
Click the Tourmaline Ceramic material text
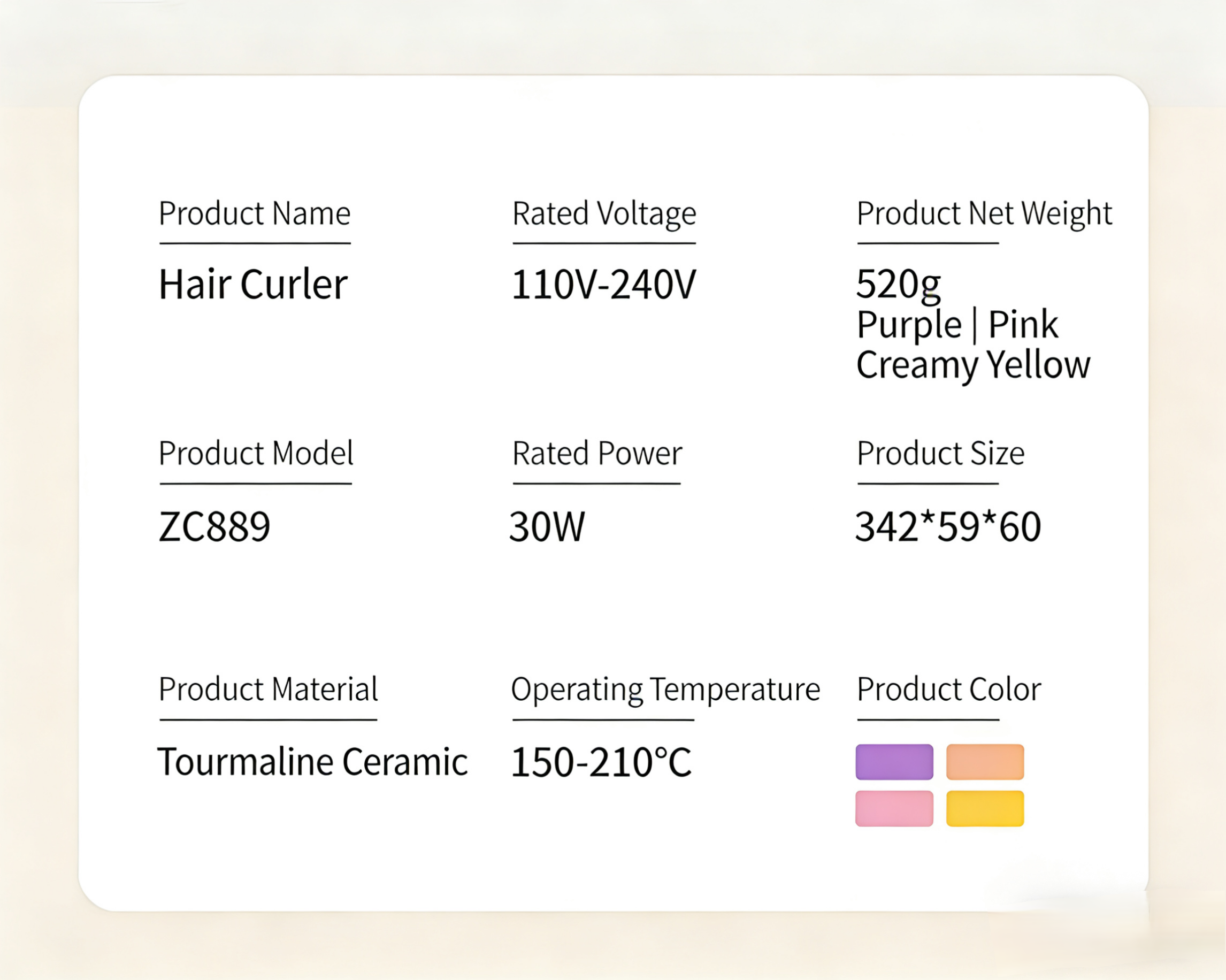click(312, 762)
